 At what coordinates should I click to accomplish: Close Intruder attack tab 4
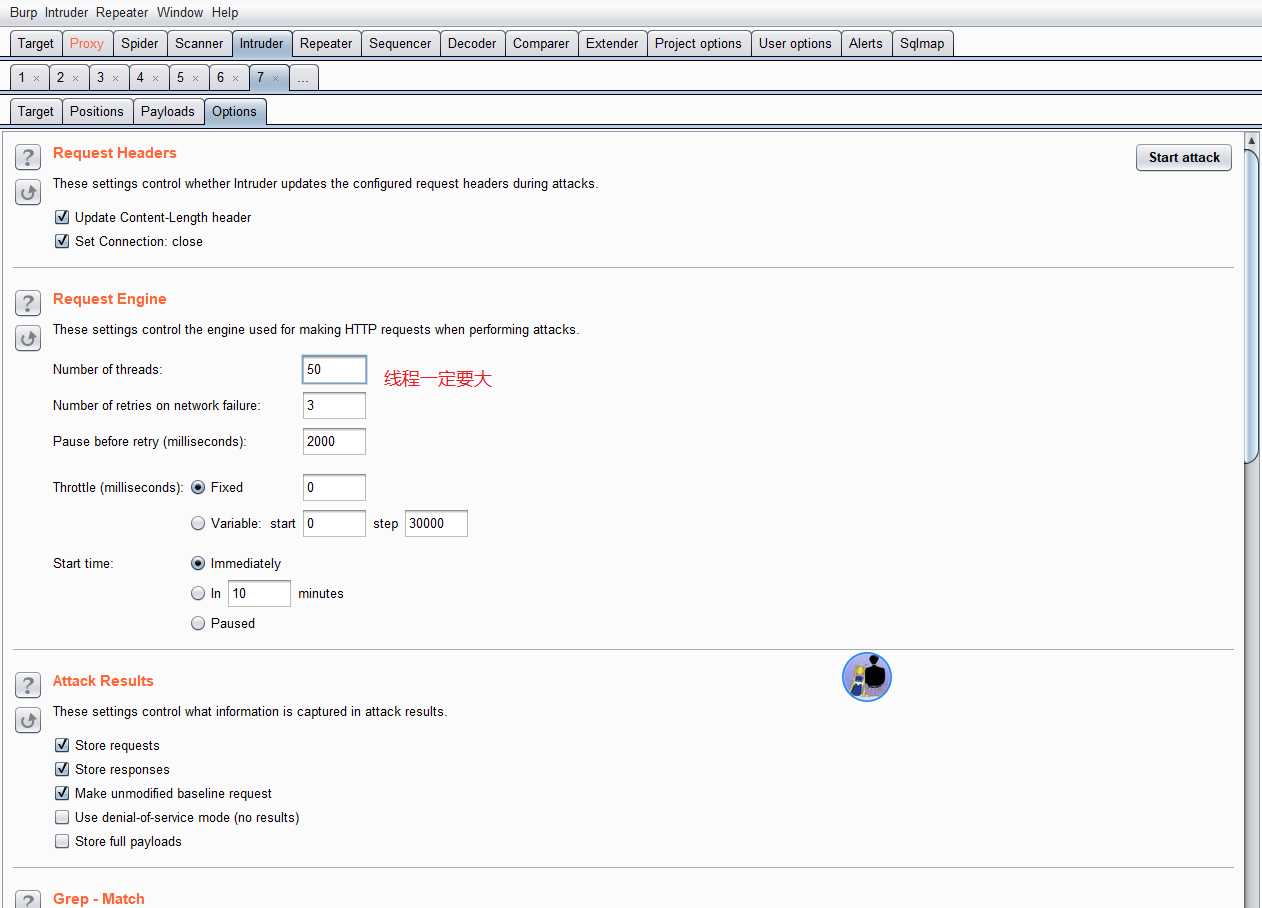click(155, 78)
